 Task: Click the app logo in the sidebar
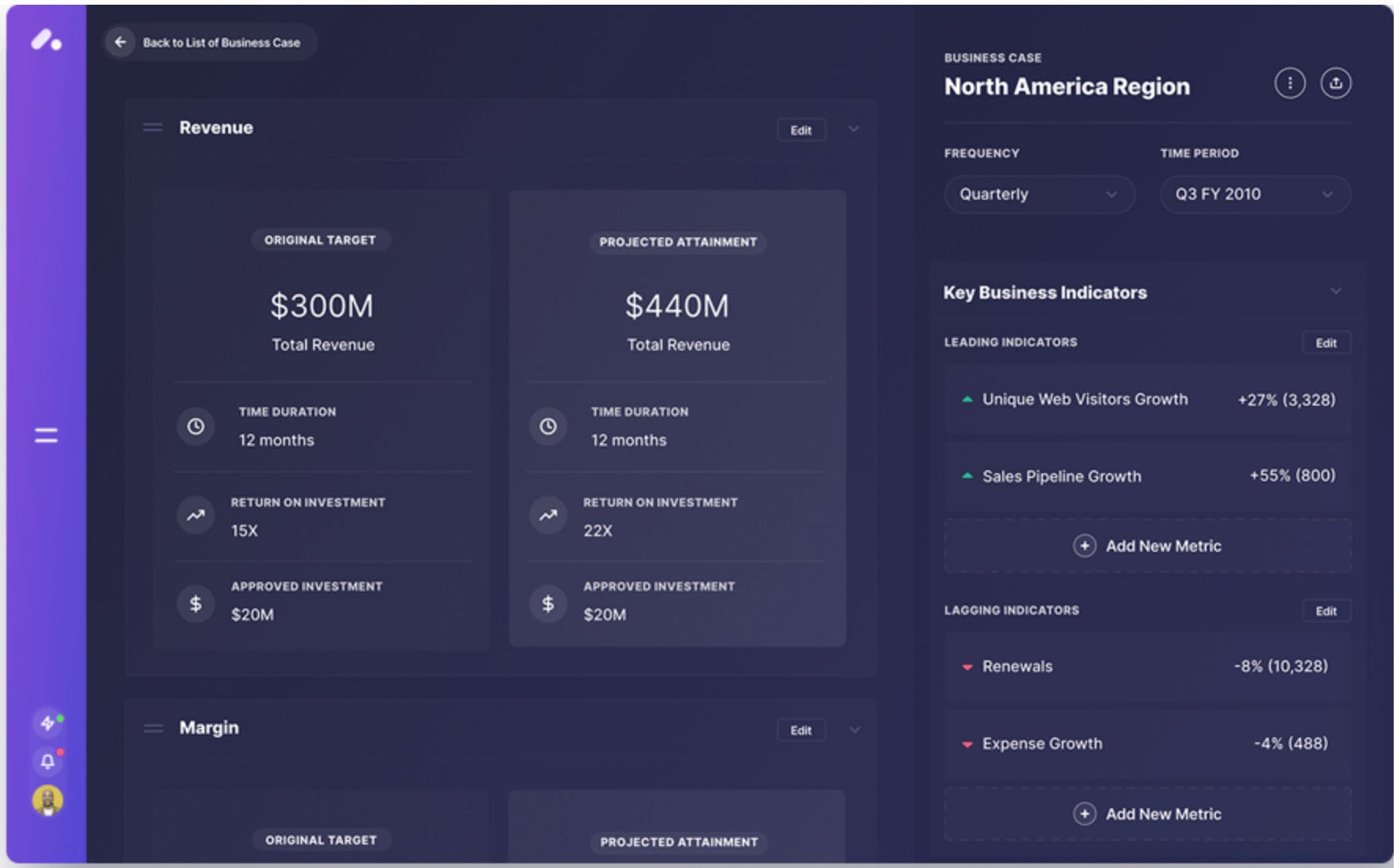pyautogui.click(x=46, y=40)
